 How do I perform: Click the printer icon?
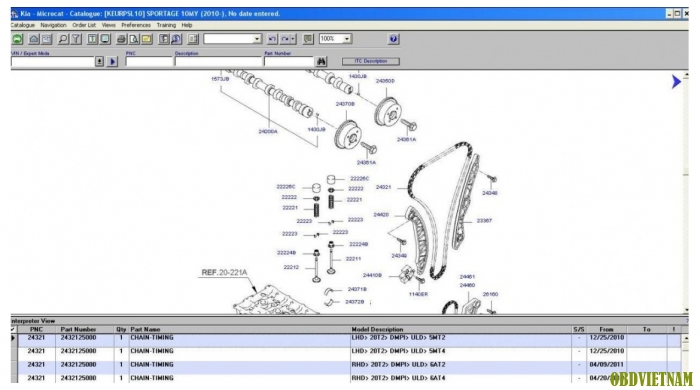121,39
